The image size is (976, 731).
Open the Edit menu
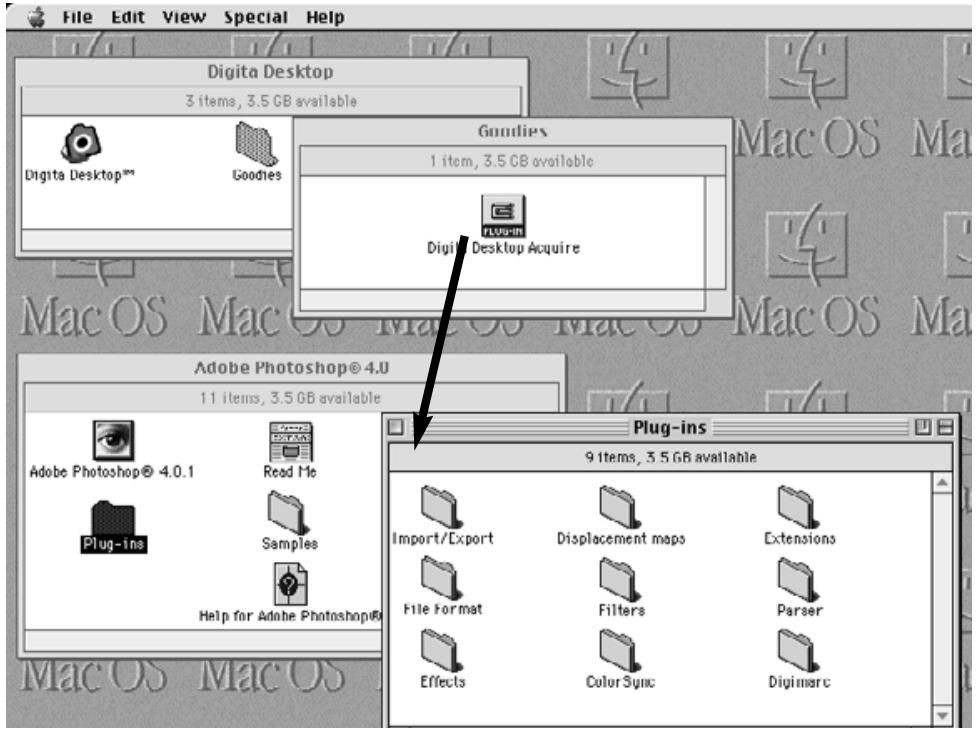[x=128, y=17]
